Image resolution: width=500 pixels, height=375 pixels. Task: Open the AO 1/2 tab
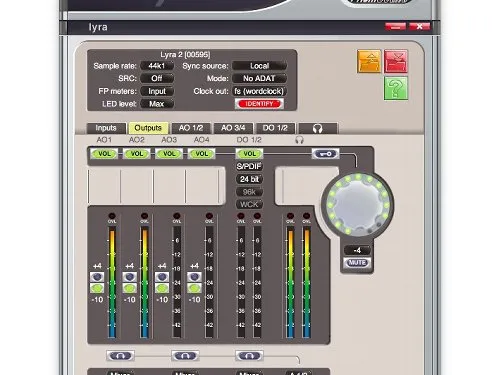tap(191, 128)
